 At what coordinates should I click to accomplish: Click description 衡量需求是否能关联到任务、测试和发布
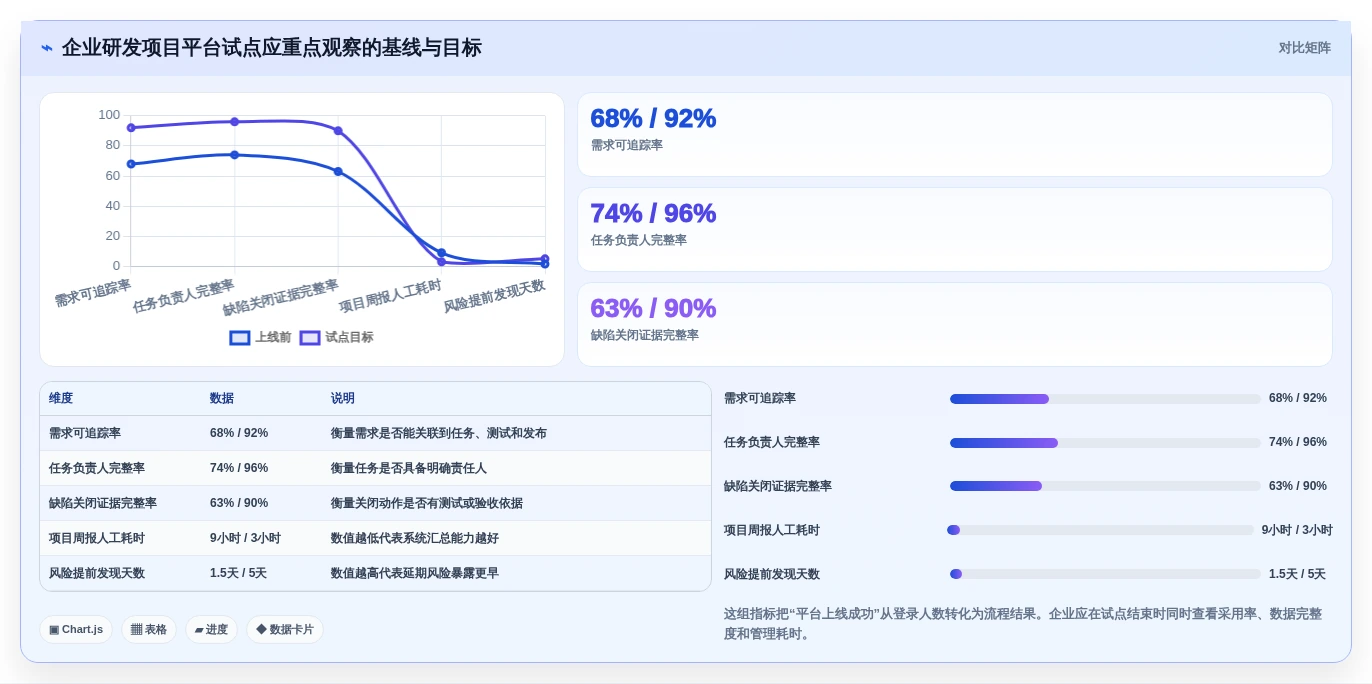[439, 433]
